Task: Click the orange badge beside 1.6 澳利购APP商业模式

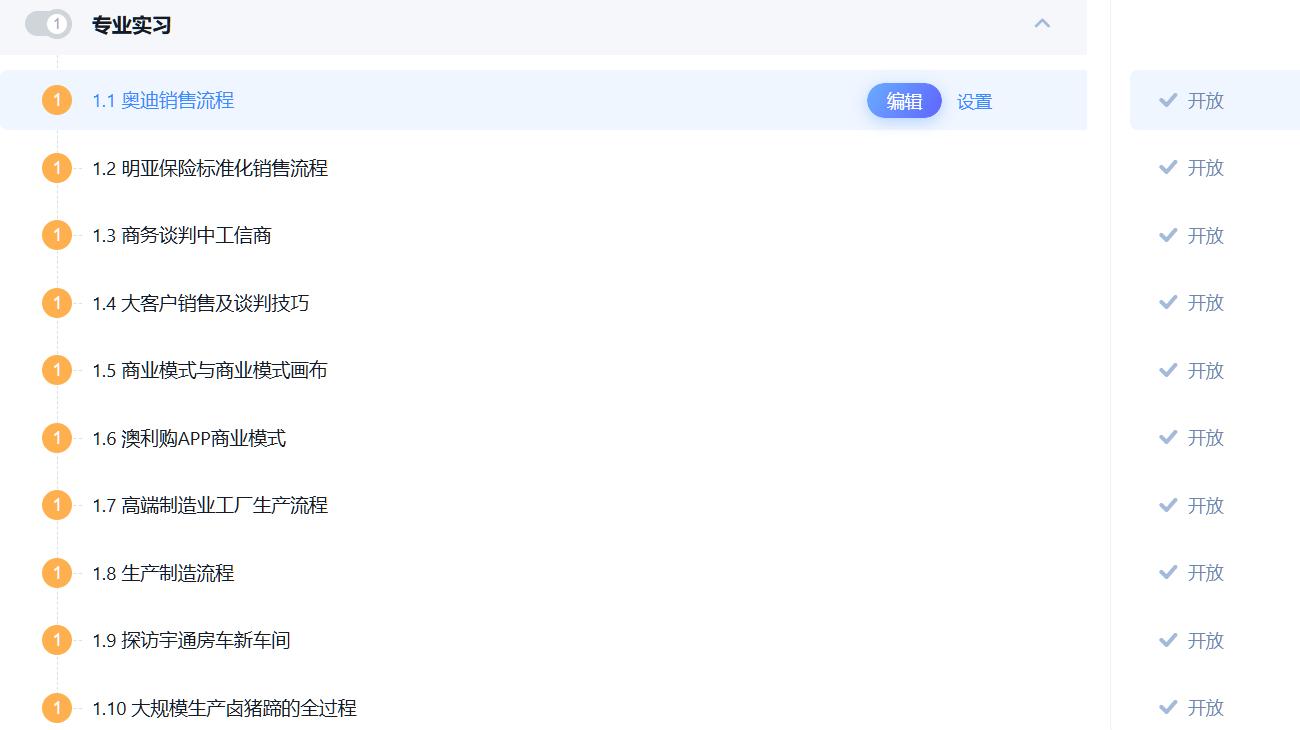Action: 57,438
